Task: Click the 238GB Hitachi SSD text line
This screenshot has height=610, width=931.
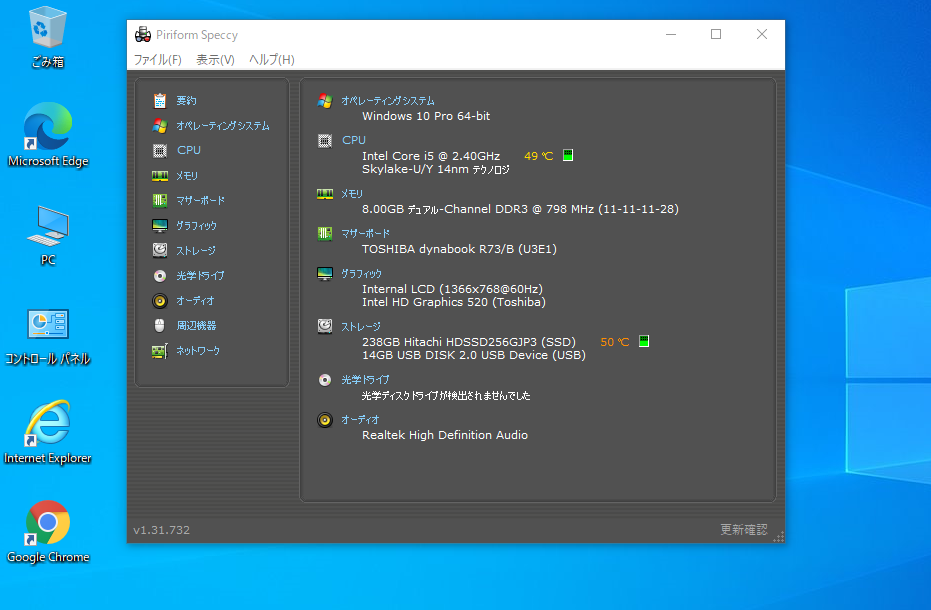Action: 469,342
